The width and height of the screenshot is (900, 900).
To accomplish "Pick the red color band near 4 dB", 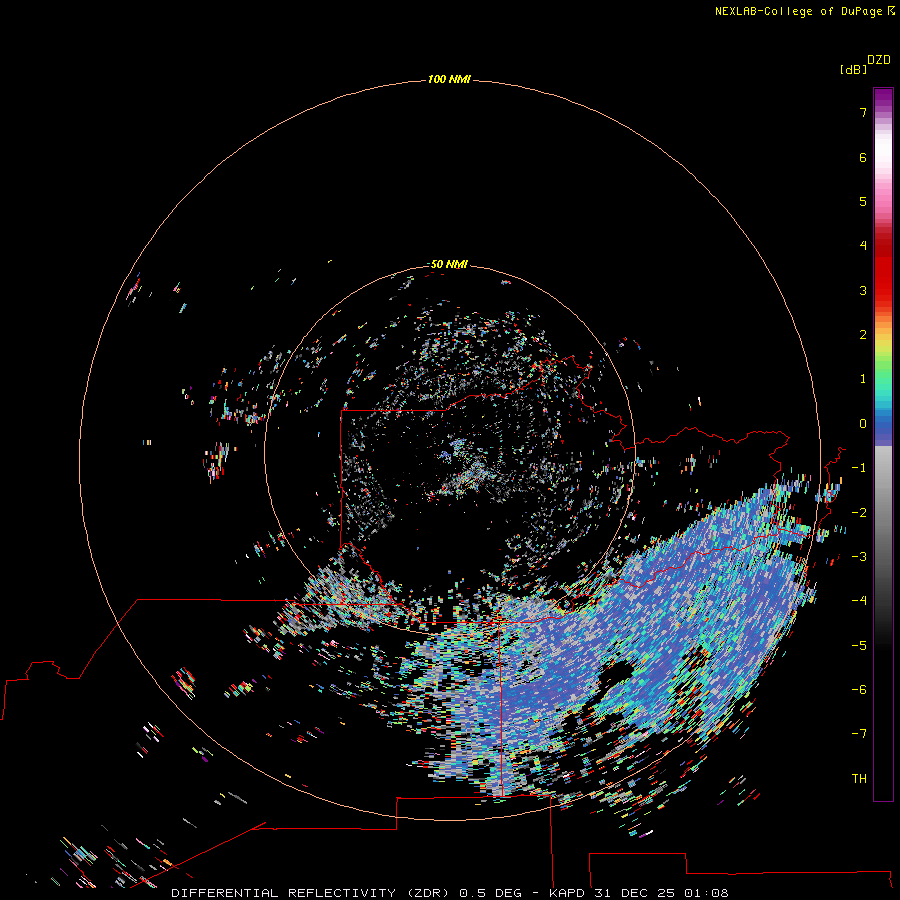I will 883,246.
